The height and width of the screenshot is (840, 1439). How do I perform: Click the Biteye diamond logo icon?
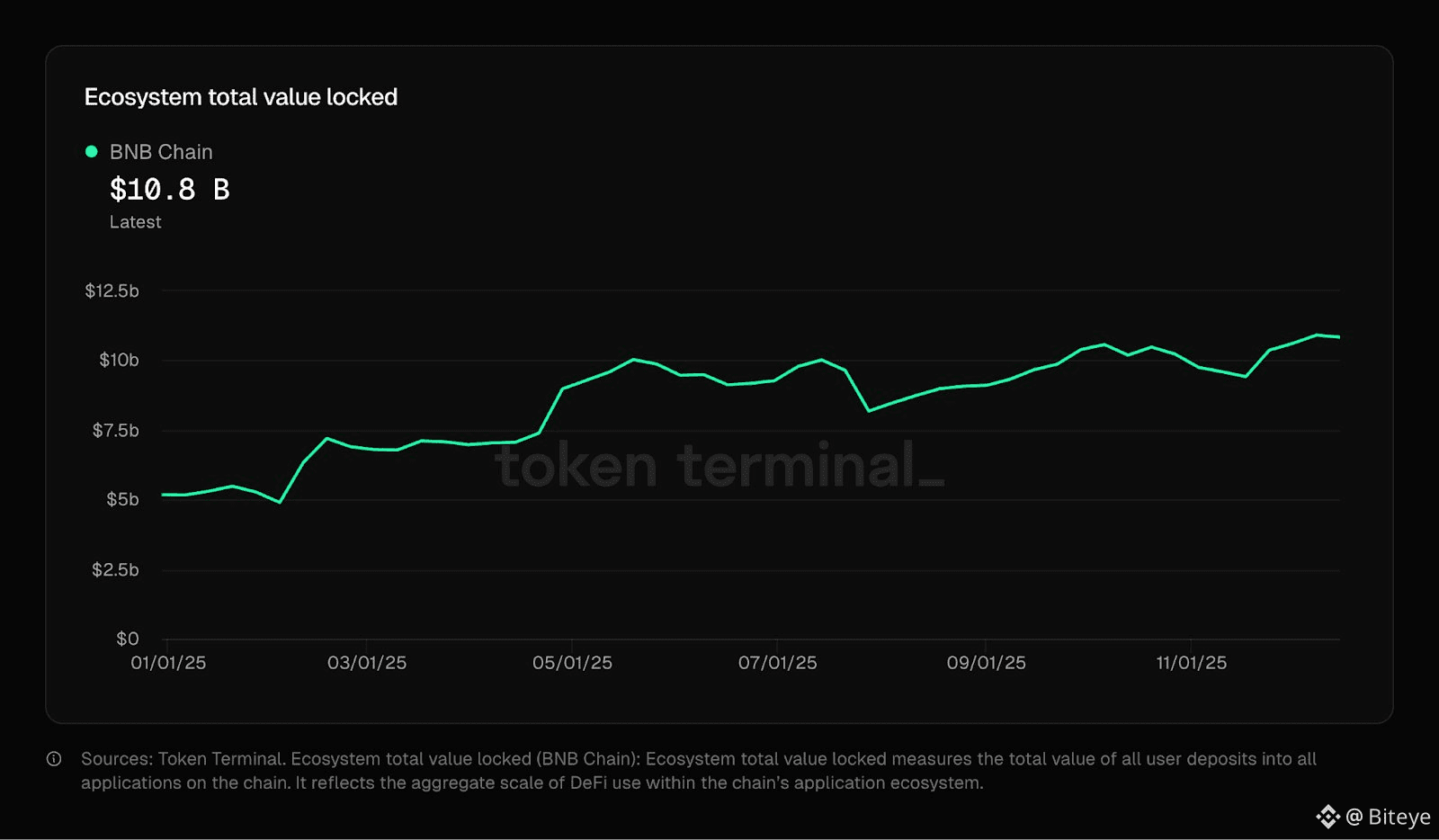pos(1327,817)
